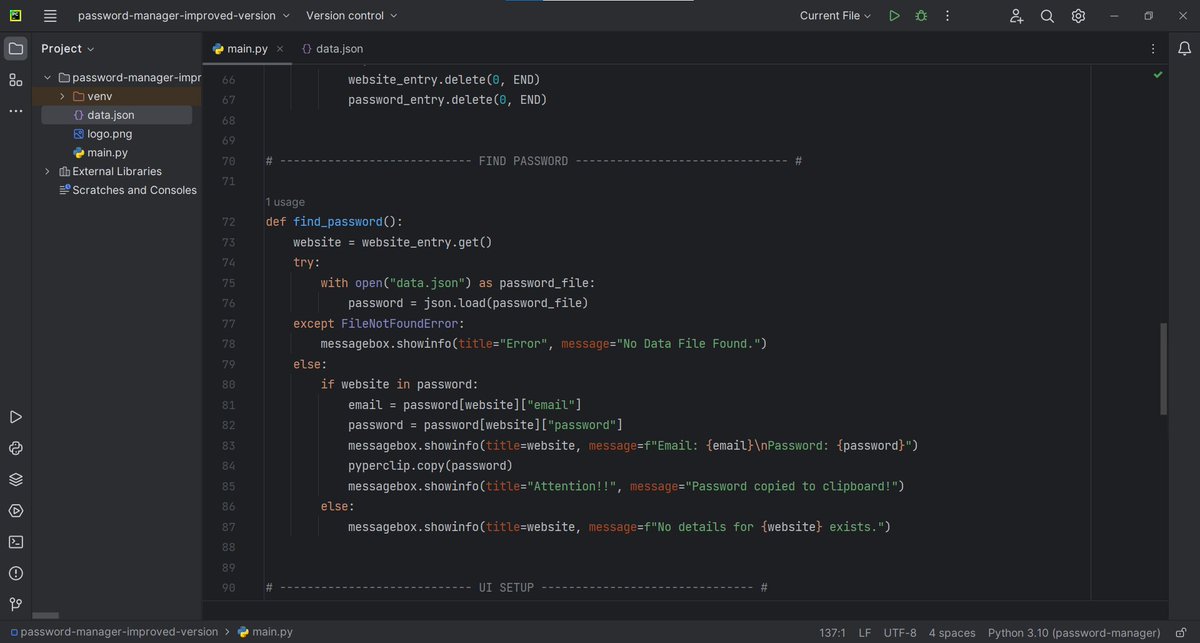Screen dimensions: 1200x643
Task: Click line number 72 in the gutter
Action: [228, 222]
